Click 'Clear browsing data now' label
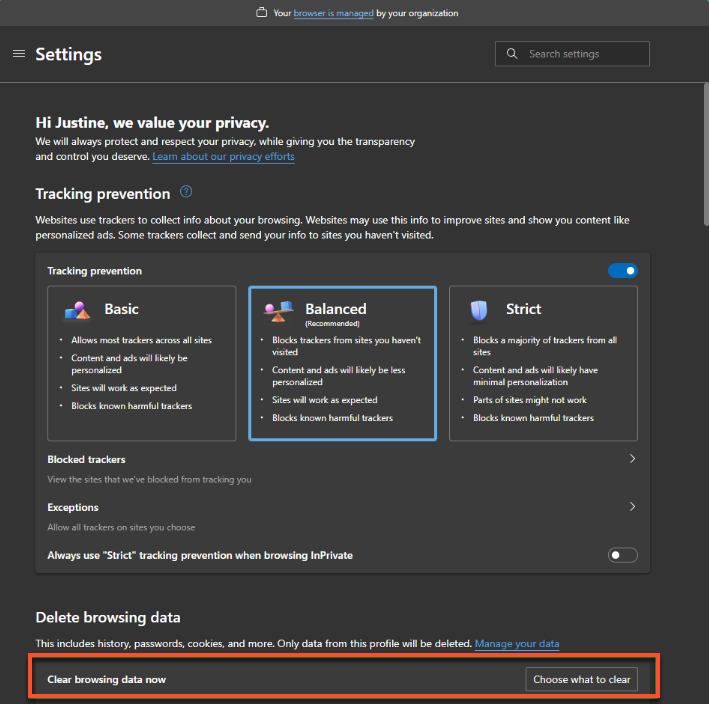709x704 pixels. coord(107,680)
